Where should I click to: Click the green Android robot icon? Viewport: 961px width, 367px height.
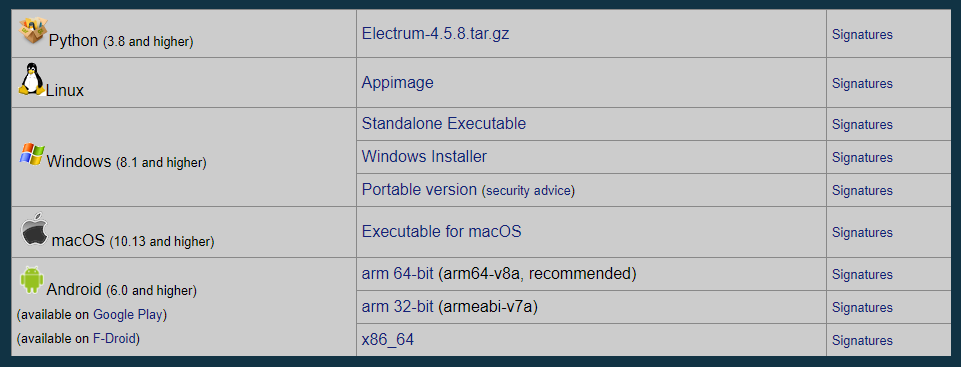32,279
